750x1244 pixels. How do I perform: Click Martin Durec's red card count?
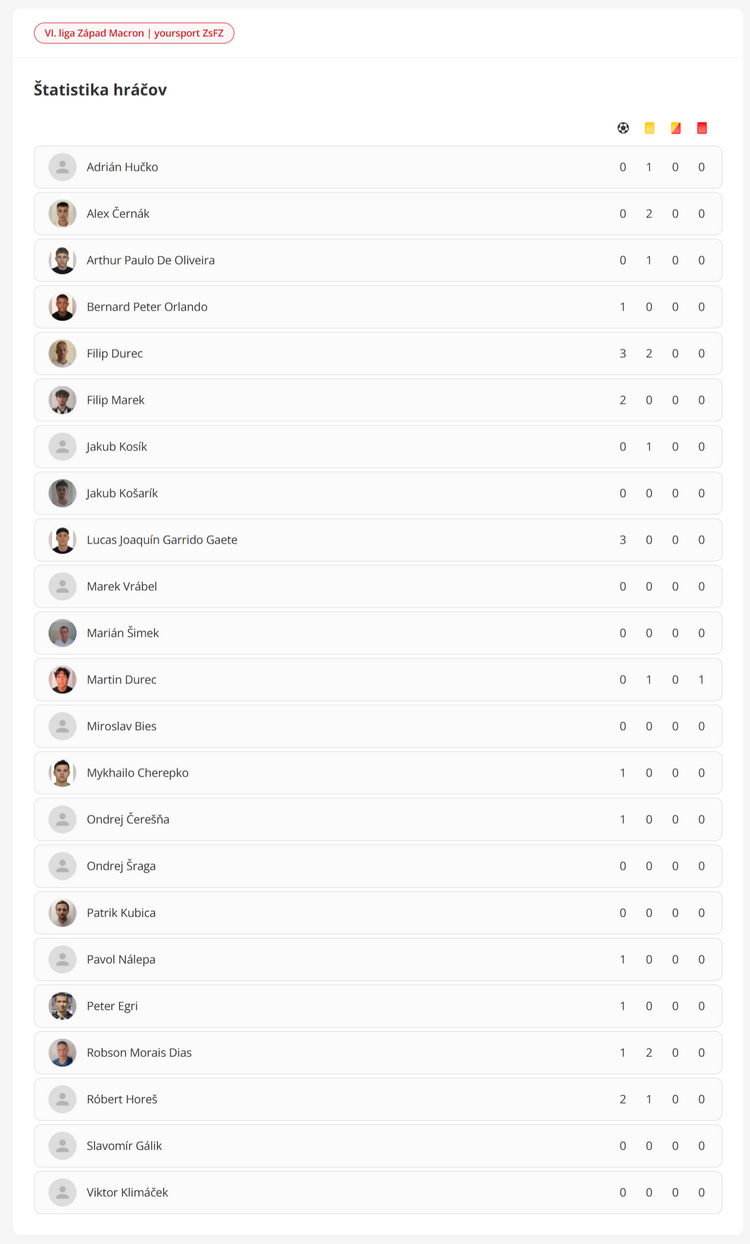tap(701, 680)
